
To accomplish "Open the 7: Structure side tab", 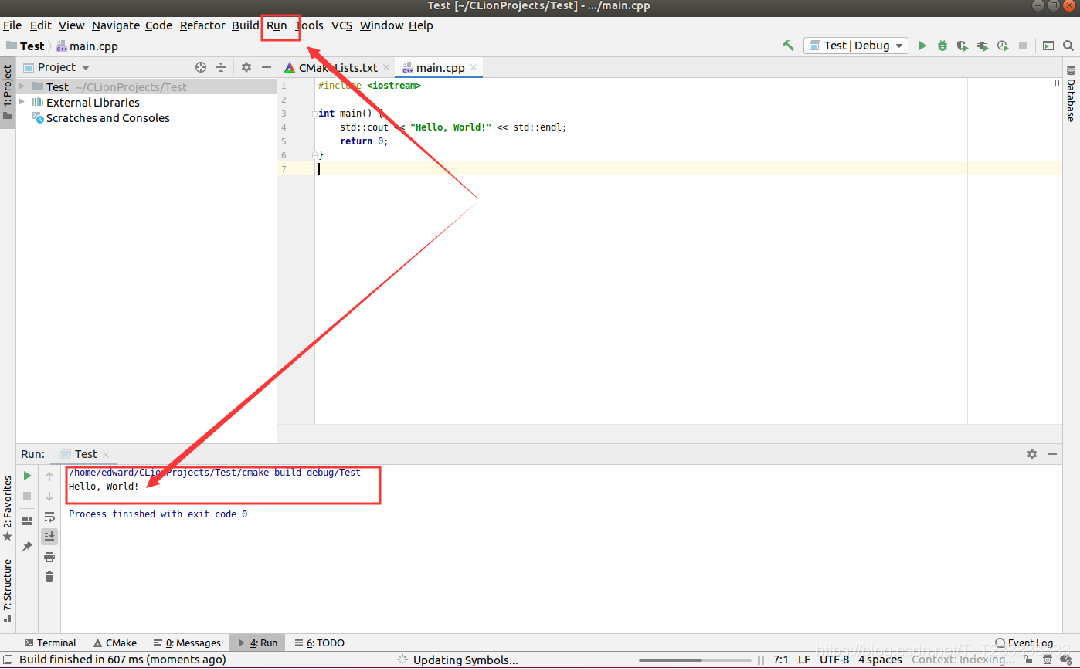I will [8, 591].
